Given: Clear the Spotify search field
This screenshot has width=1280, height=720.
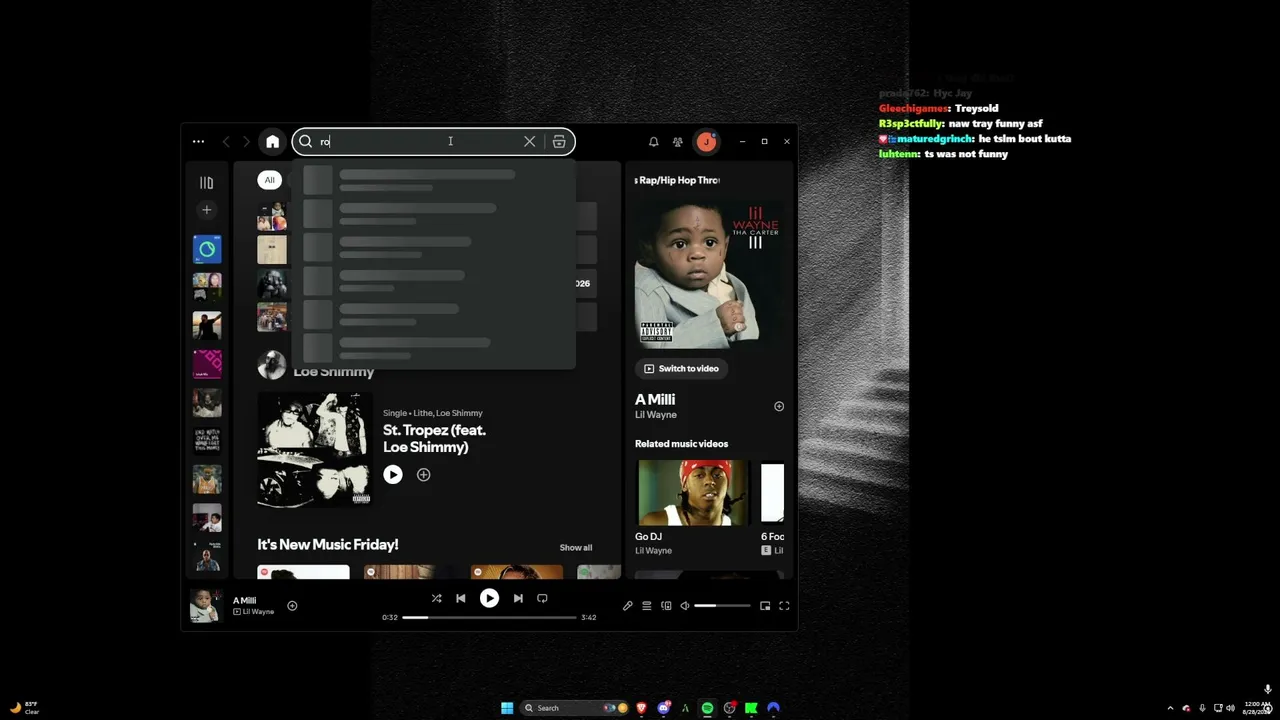Looking at the screenshot, I should [529, 142].
